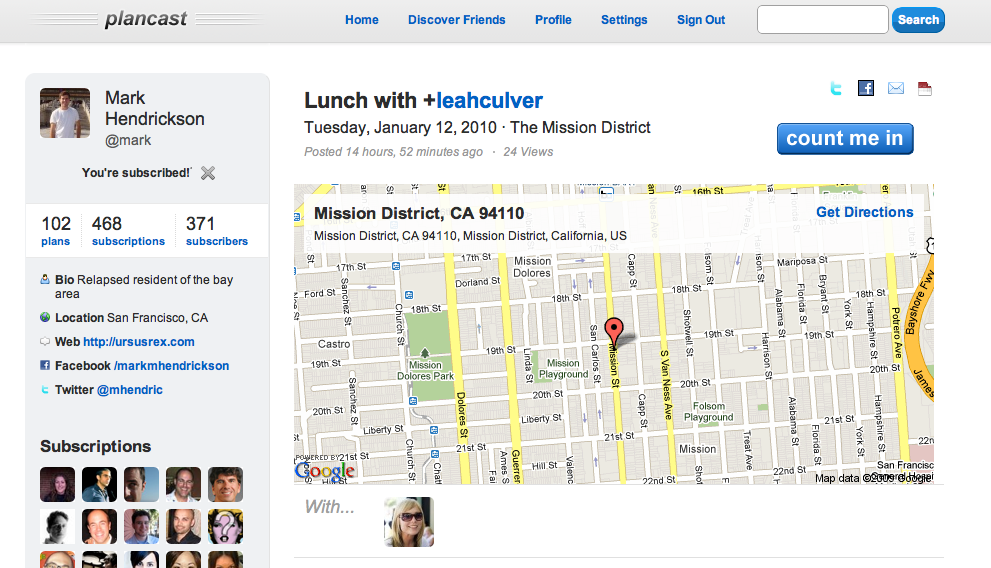This screenshot has width=991, height=568.
Task: Click the Facebook icon in profile sidebar
Action: coord(45,365)
